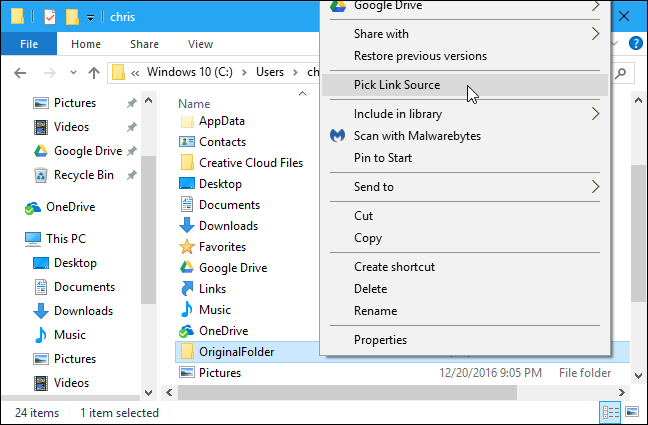This screenshot has width=648, height=425.
Task: Open the Links folder icon
Action: tap(186, 289)
